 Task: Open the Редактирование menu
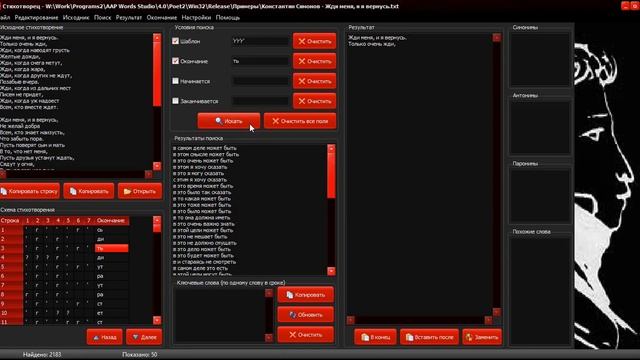36,18
